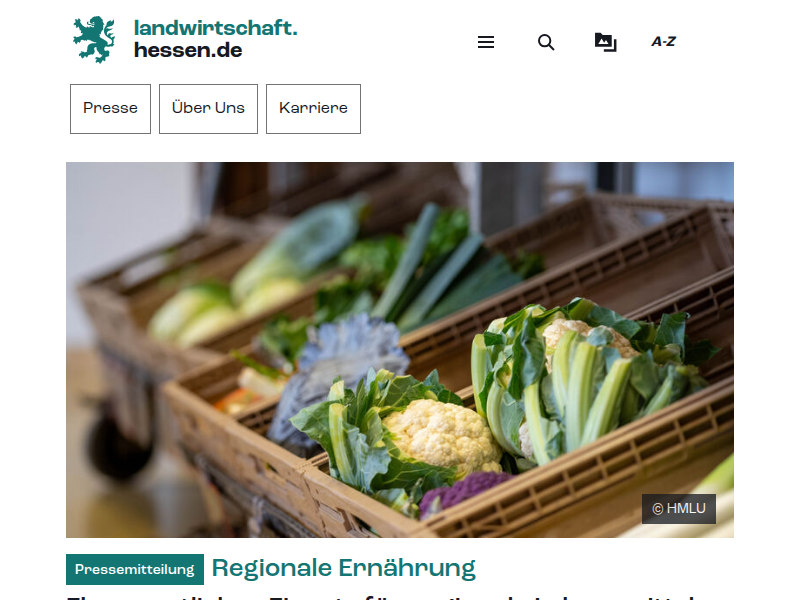Click the copyright symbol before HMLU
Viewport: 800px width, 600px height.
[658, 509]
